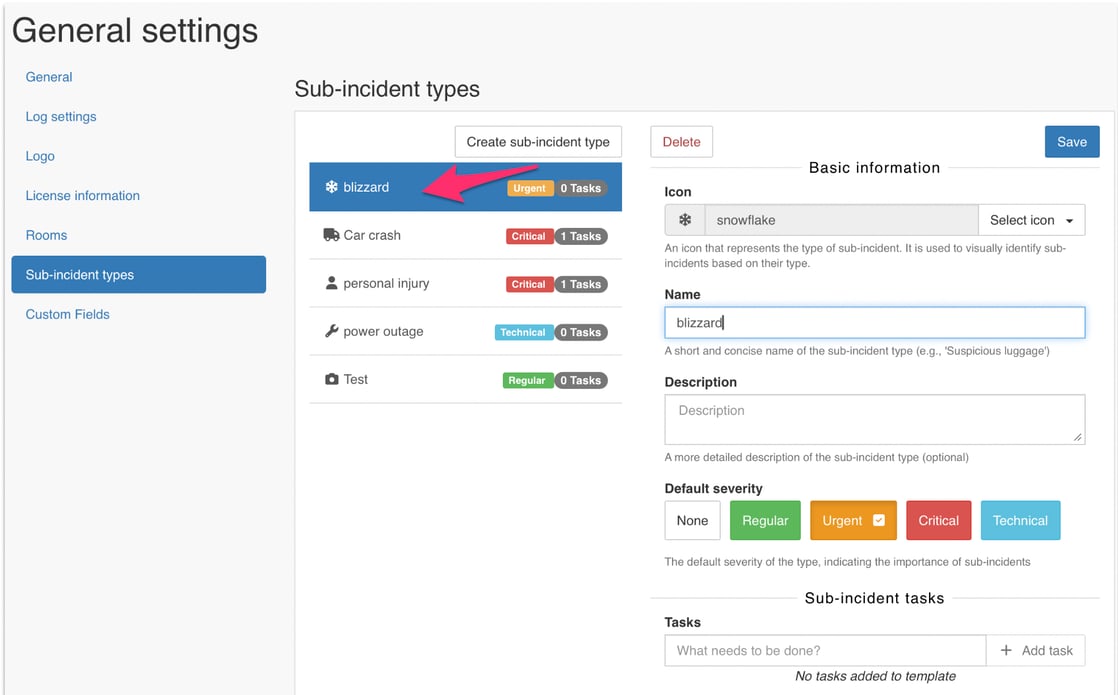Click the wrench icon for power outage

pos(333,331)
